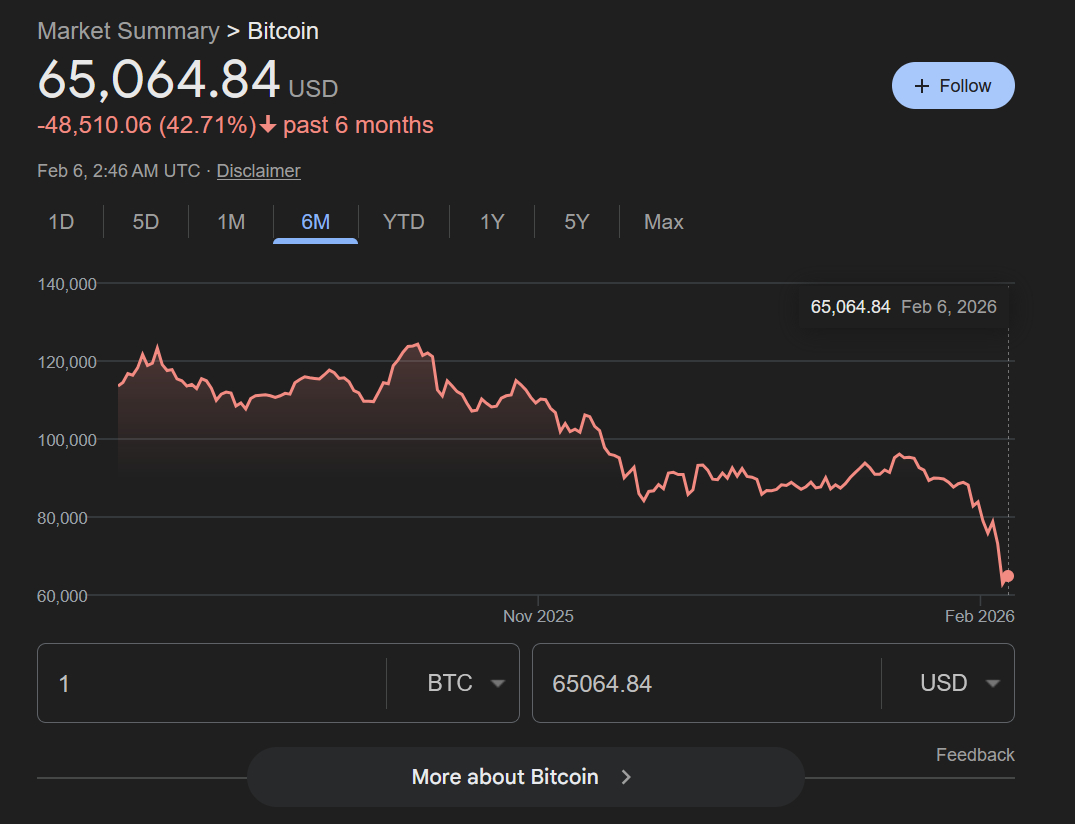Select the 1M chart range tab

tap(231, 222)
